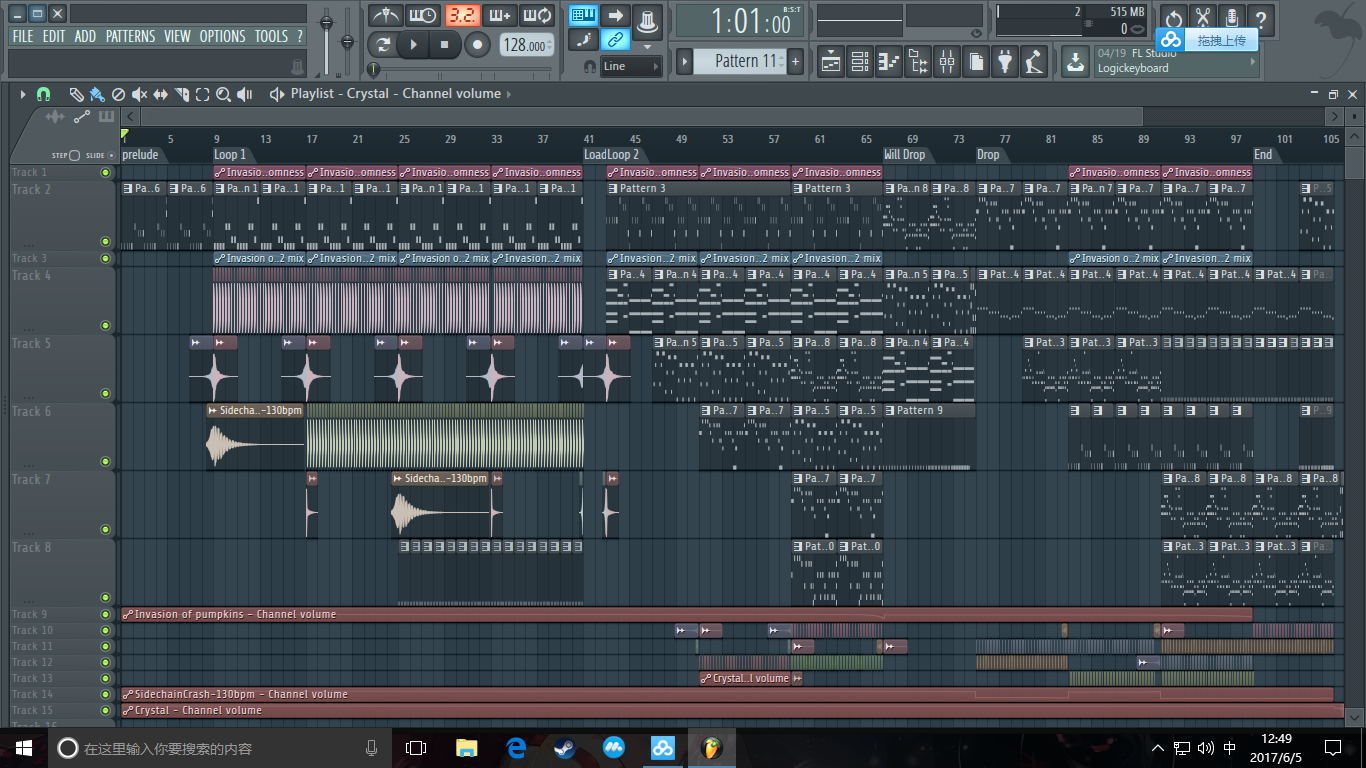Mute Track 5 using its green light
This screenshot has width=1366, height=768.
click(x=105, y=394)
